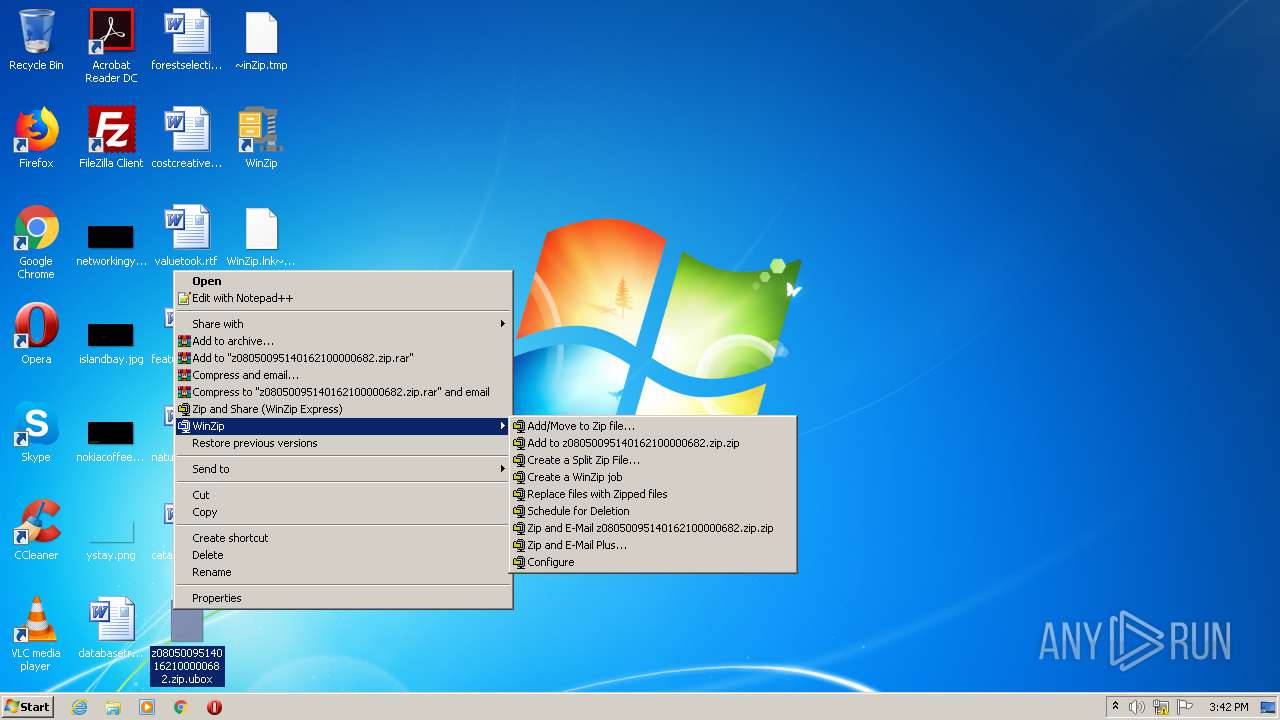
Task: Select the ~inZip.tmp file icon
Action: click(x=261, y=41)
